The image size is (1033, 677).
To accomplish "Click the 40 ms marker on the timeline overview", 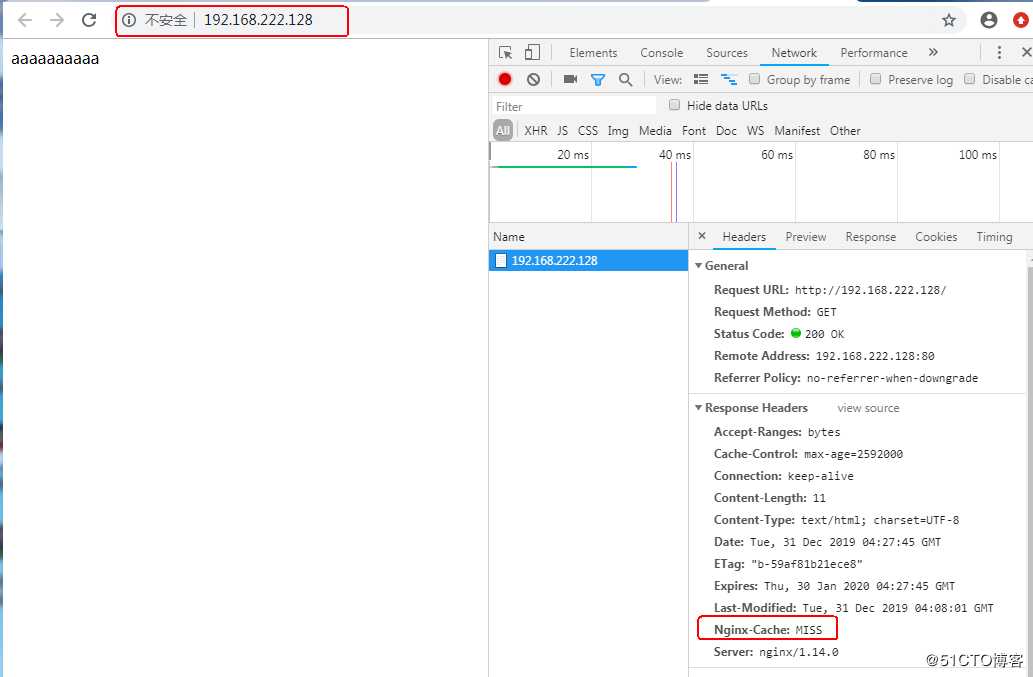I will 675,154.
